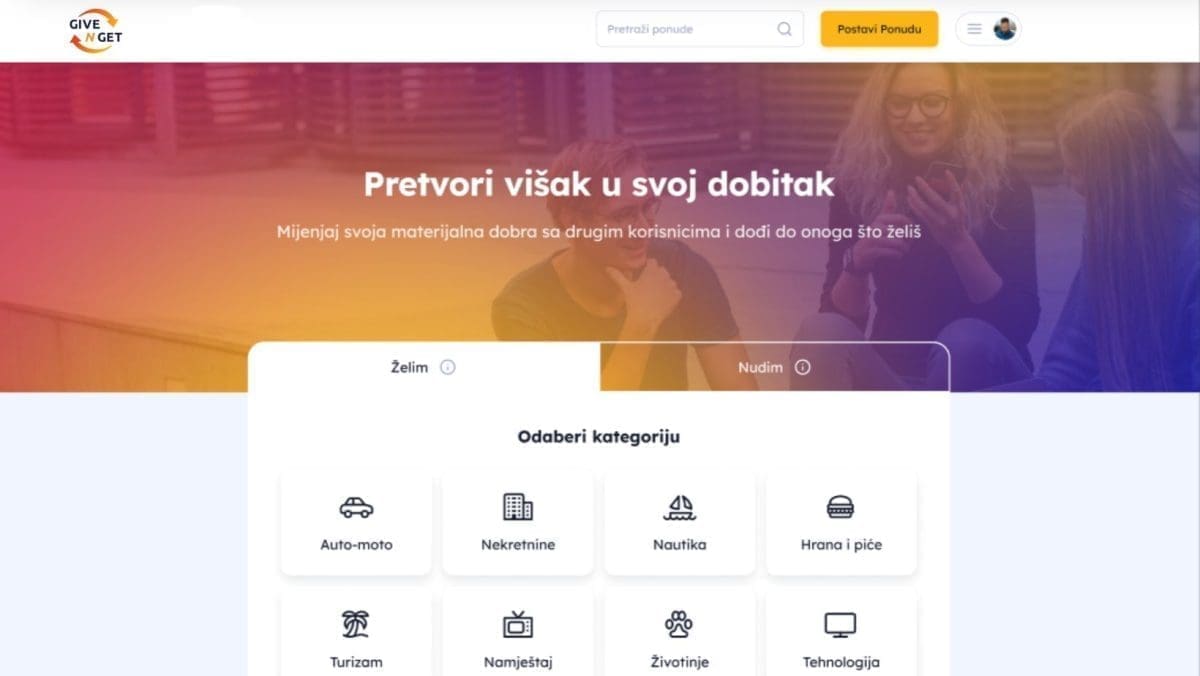Click the search magnifier icon
Screen dimensions: 1200x676
click(x=784, y=29)
